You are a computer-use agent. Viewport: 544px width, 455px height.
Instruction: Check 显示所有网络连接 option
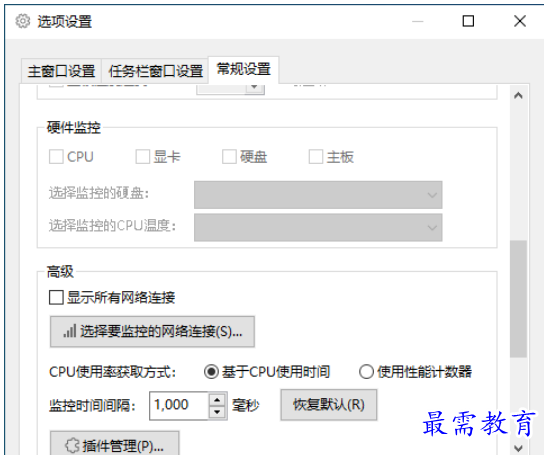[x=56, y=298]
